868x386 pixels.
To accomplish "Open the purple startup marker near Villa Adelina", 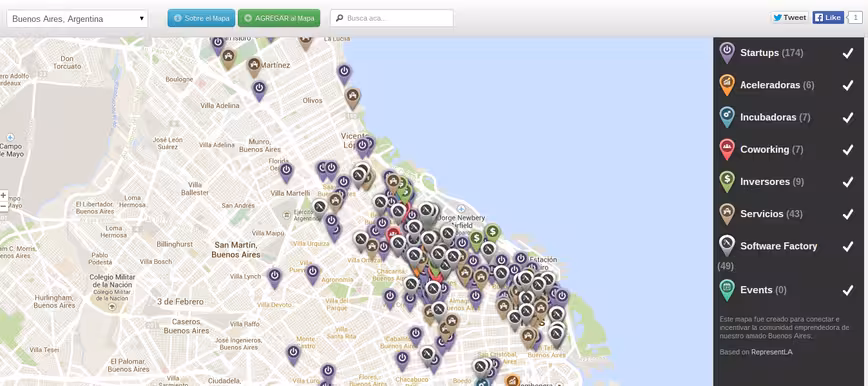I will click(259, 90).
